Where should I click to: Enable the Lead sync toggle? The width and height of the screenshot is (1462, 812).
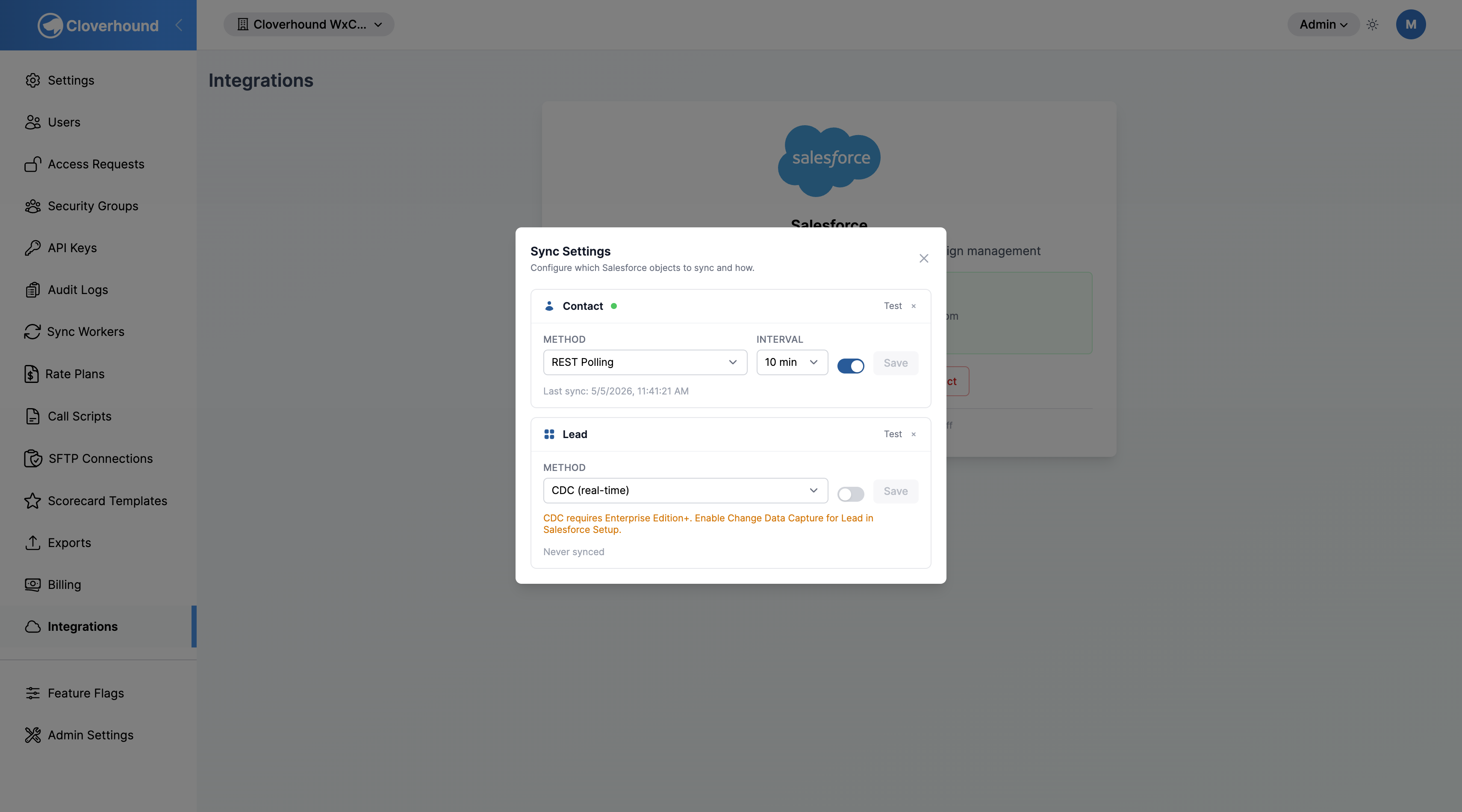[851, 494]
